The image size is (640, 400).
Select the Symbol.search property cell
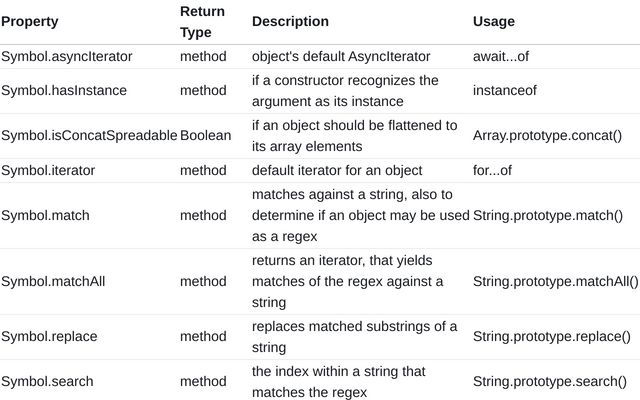(x=49, y=381)
